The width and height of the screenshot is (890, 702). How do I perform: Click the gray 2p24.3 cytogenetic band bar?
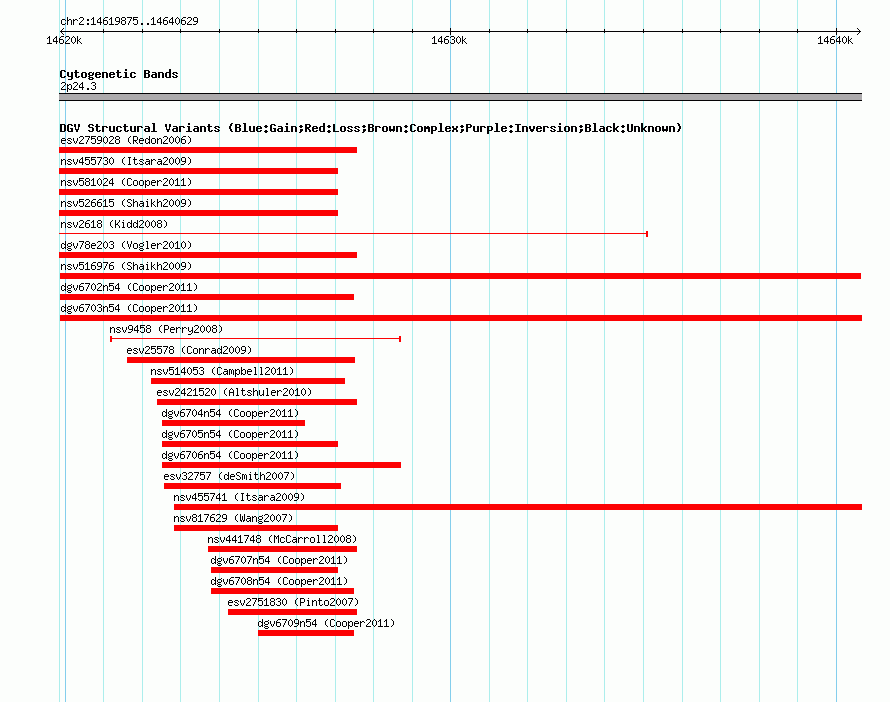[460, 97]
